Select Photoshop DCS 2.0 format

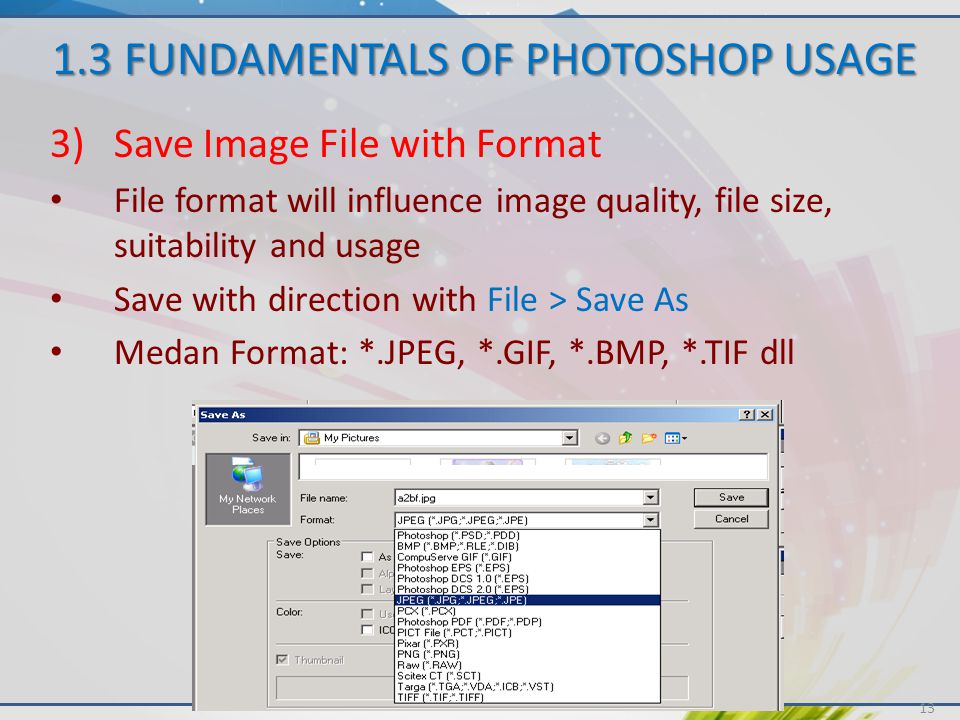(527, 589)
